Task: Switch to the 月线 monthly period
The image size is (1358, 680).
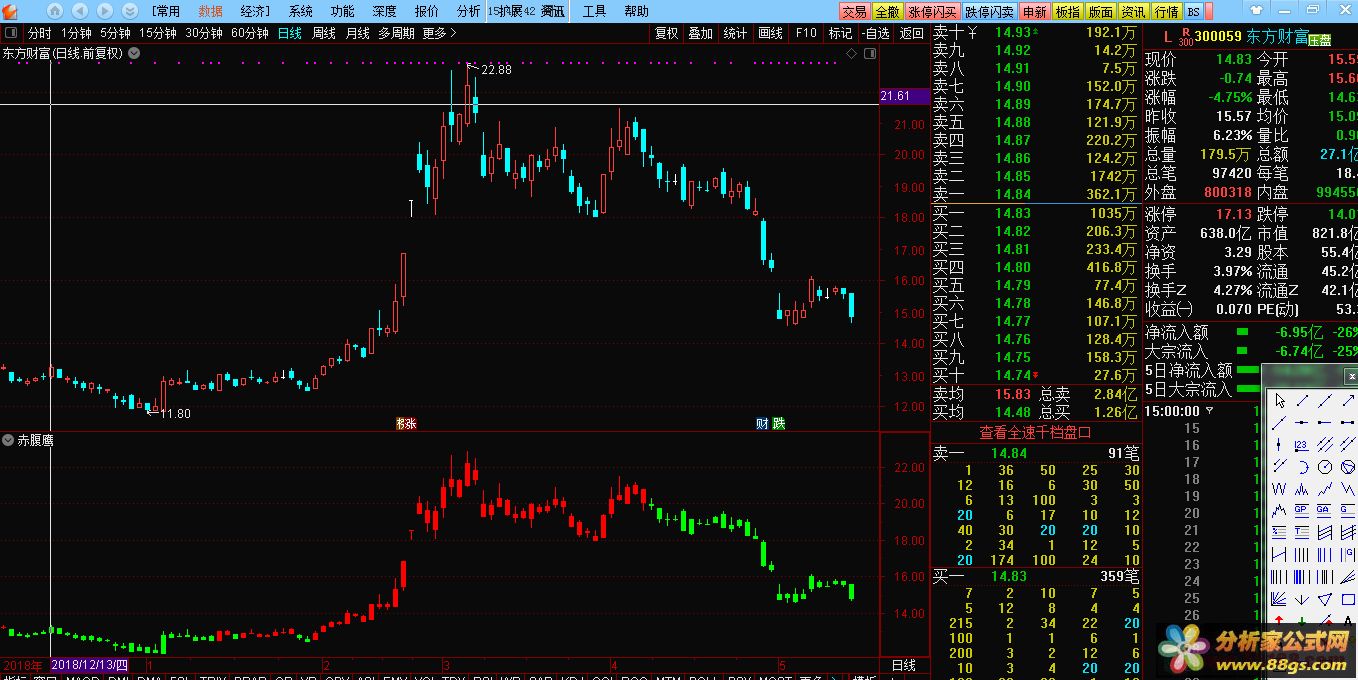Action: [357, 33]
